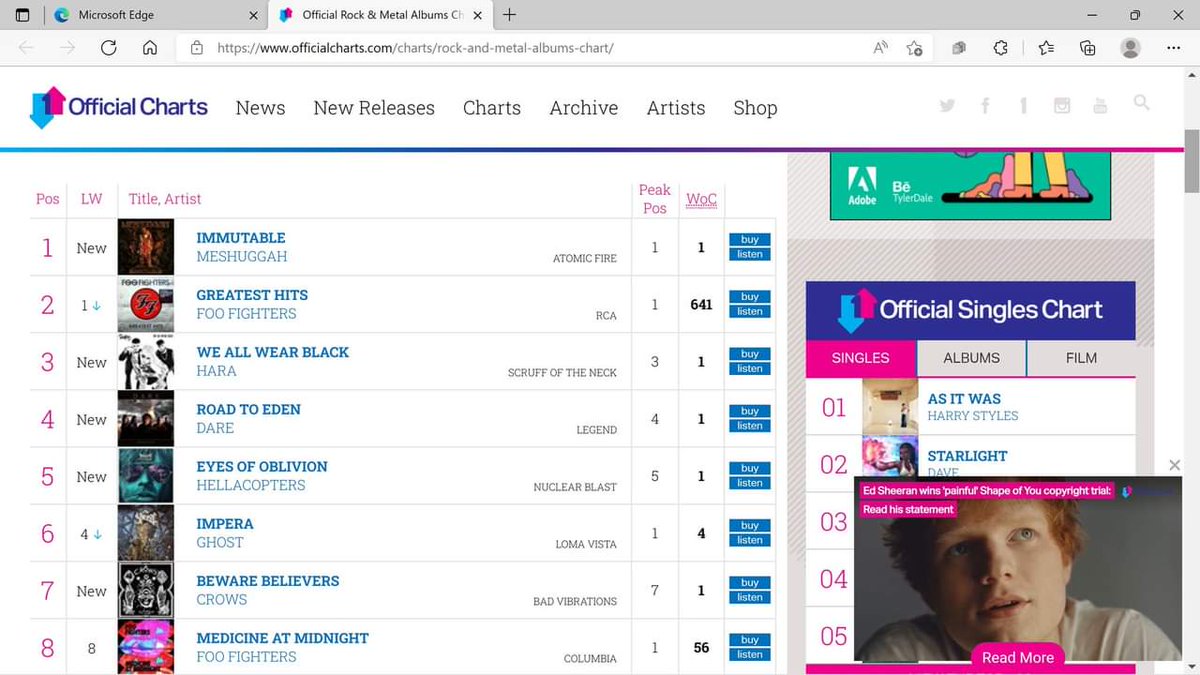Refresh the page with the reload icon
Image resolution: width=1200 pixels, height=675 pixels.
[x=109, y=48]
